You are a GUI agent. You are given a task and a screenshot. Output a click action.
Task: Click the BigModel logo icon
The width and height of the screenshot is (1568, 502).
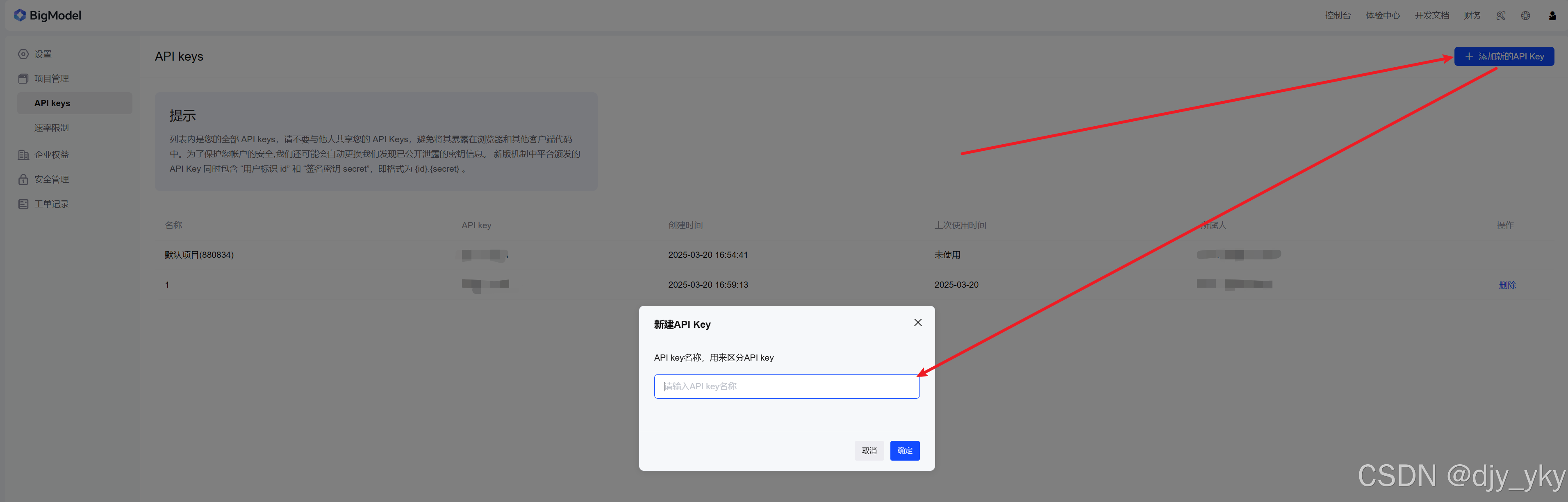point(20,15)
